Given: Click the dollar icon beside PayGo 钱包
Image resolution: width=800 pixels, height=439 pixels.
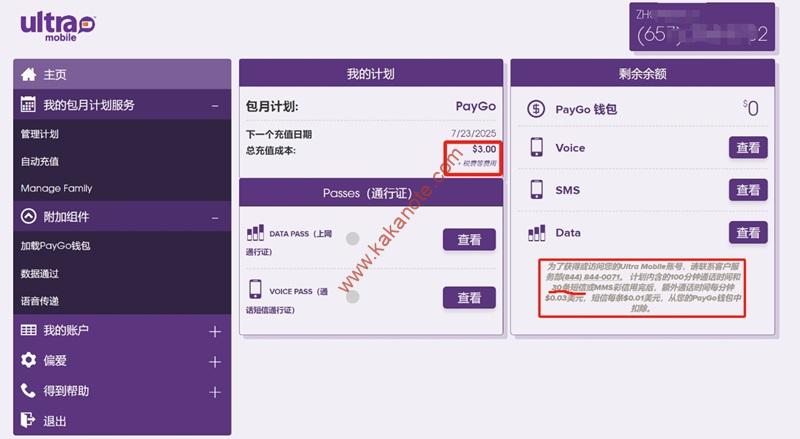Looking at the screenshot, I should point(536,109).
